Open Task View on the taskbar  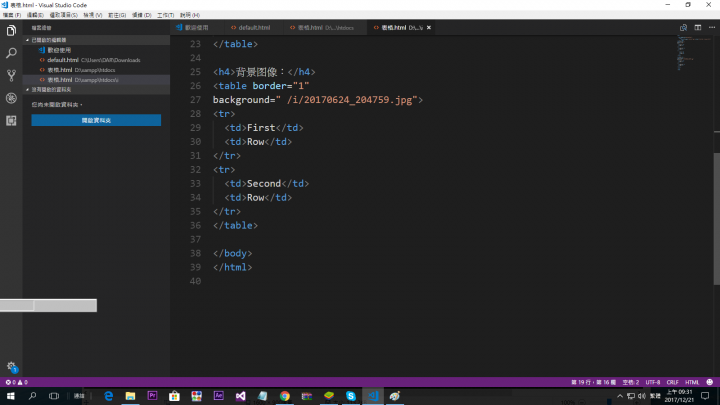pos(54,396)
